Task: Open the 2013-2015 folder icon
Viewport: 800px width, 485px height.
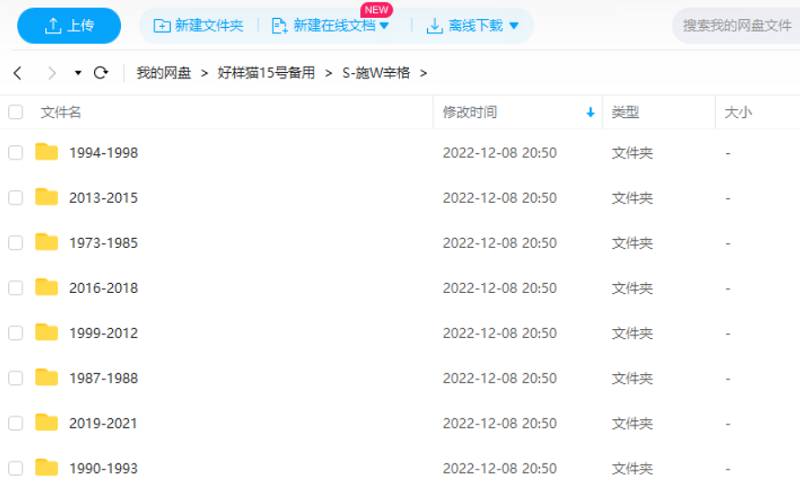Action: pyautogui.click(x=46, y=197)
